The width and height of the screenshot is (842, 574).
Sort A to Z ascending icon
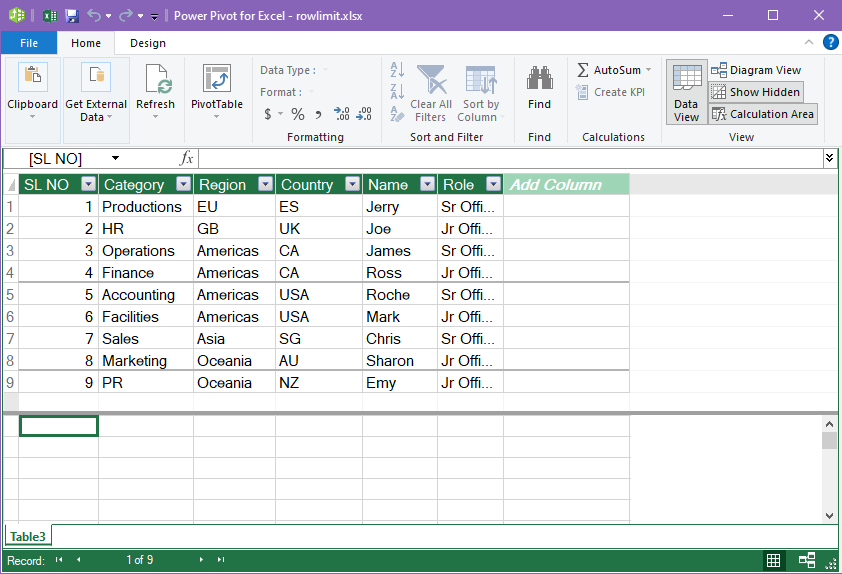pos(397,70)
